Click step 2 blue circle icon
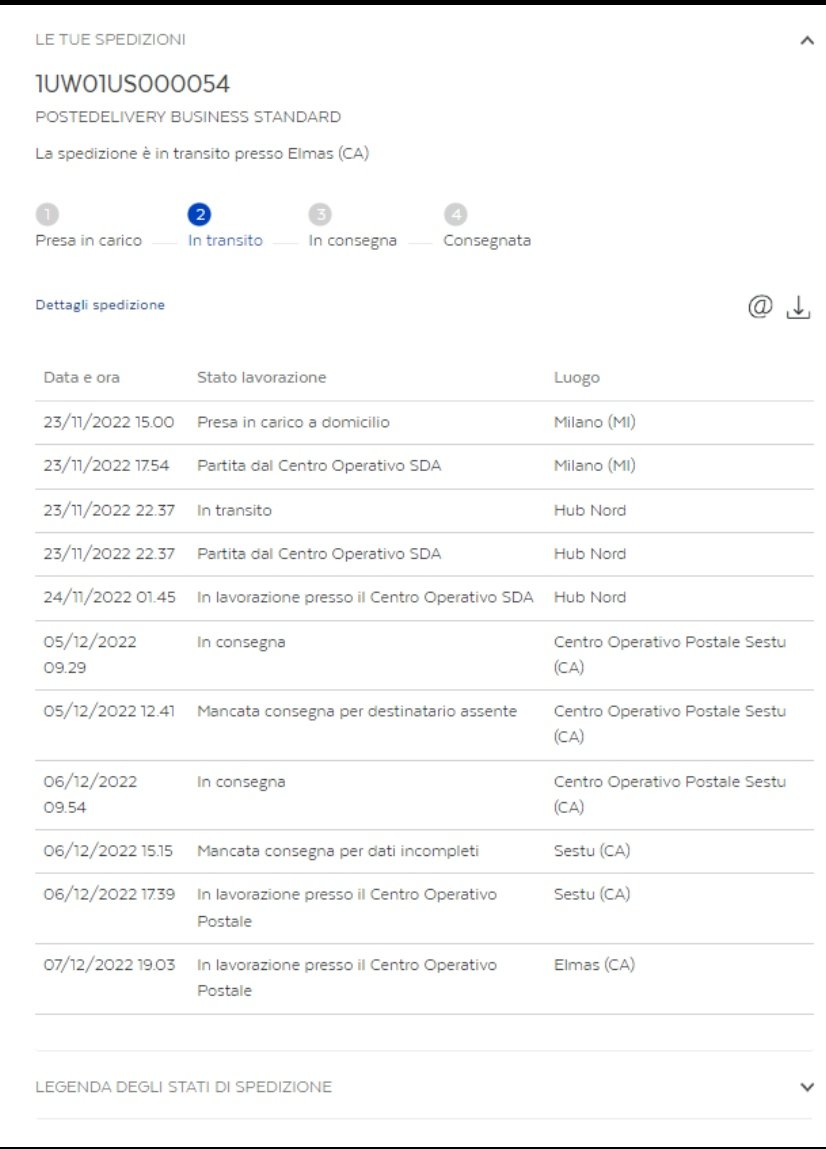This screenshot has height=1149, width=826. click(199, 214)
